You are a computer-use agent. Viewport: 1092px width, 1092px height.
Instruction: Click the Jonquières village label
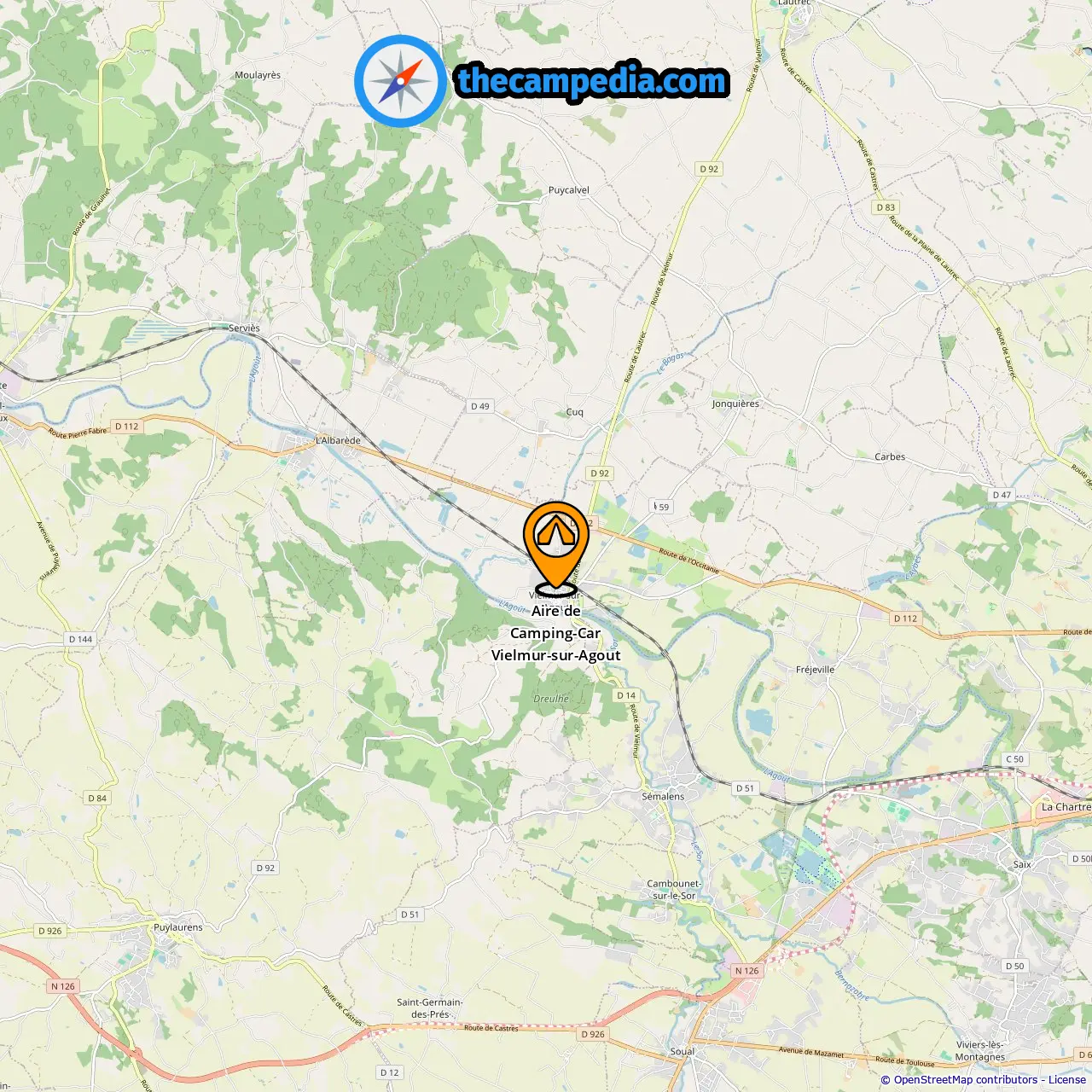735,404
